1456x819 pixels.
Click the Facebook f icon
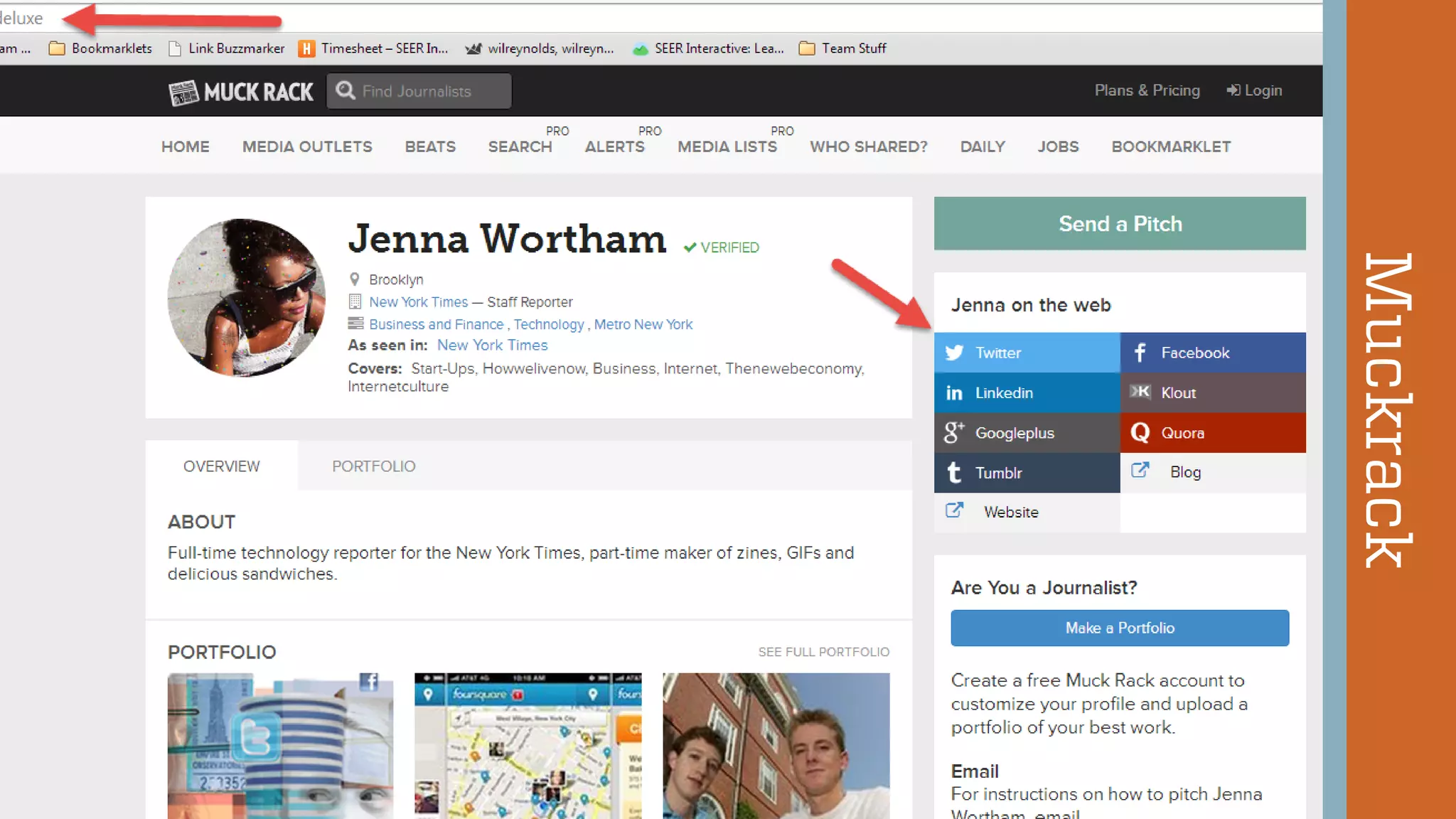1140,353
